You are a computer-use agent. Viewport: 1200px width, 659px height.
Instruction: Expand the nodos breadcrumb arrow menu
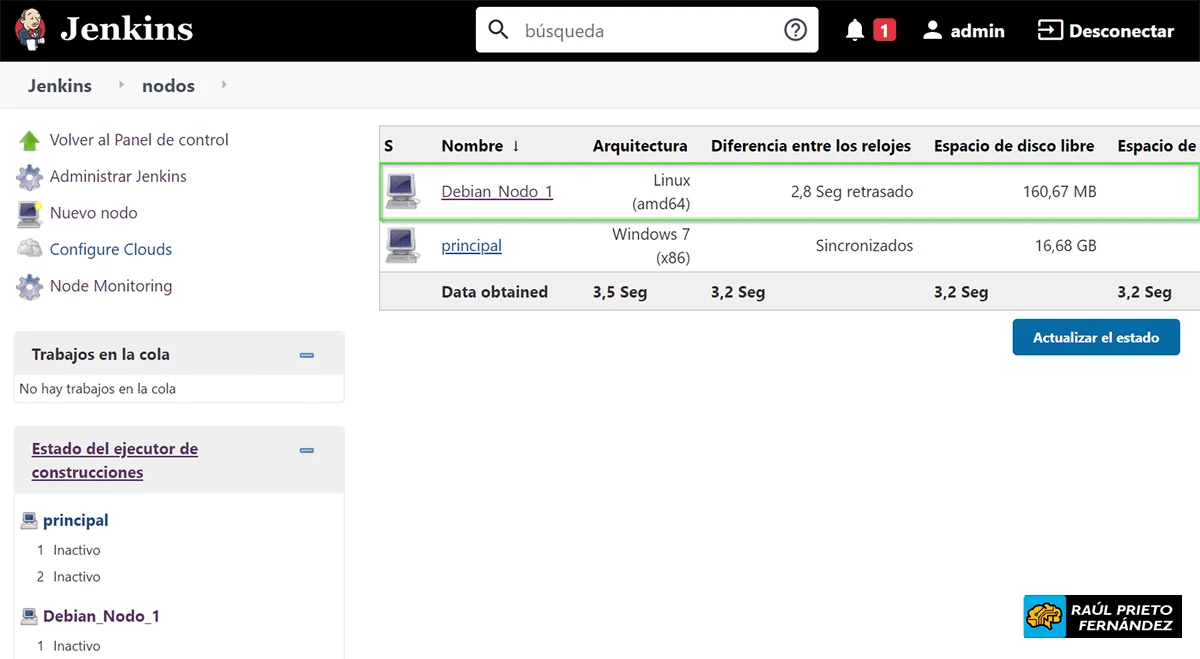coord(224,85)
